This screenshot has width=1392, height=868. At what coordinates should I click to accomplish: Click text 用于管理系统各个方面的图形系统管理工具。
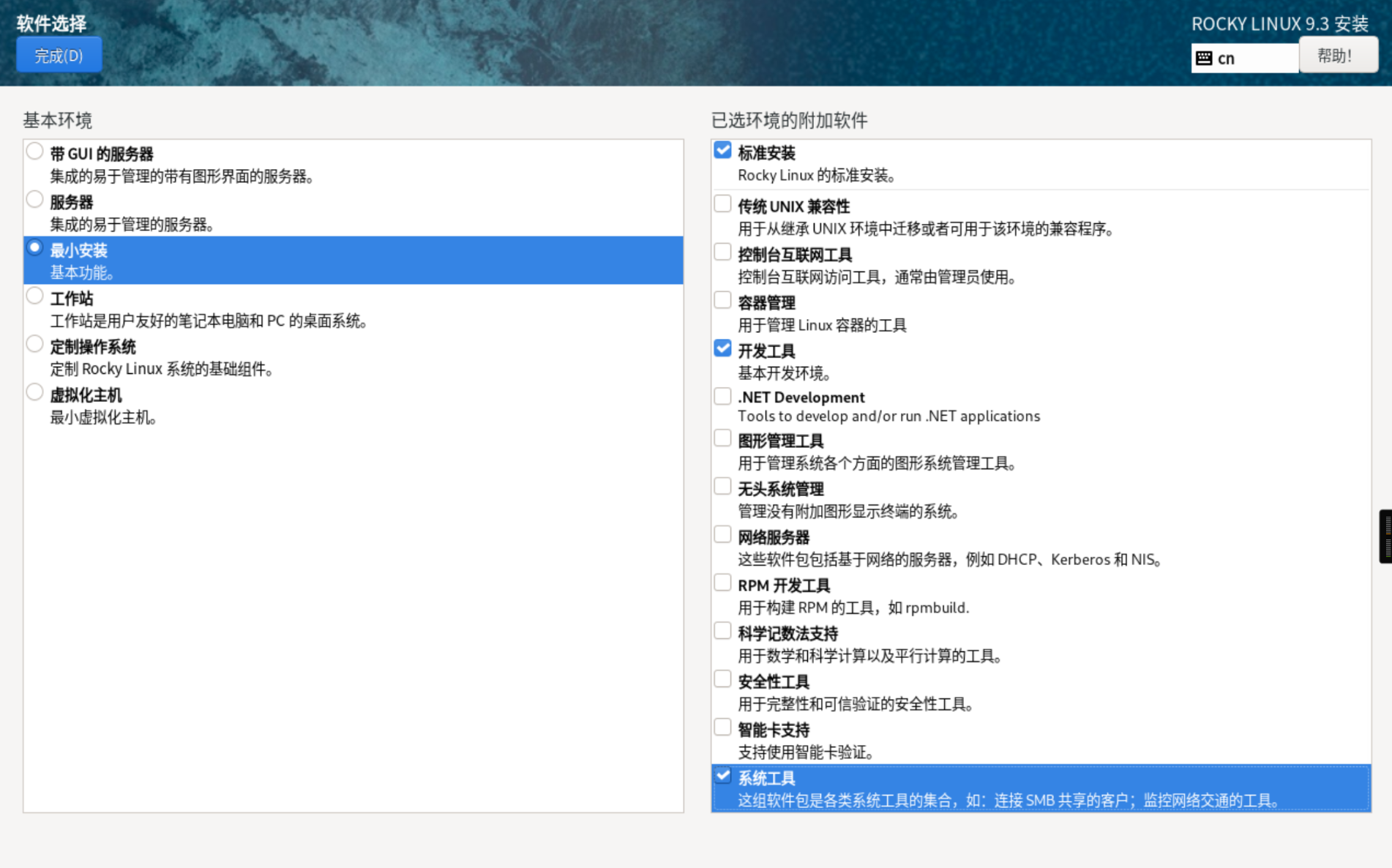[x=878, y=464]
